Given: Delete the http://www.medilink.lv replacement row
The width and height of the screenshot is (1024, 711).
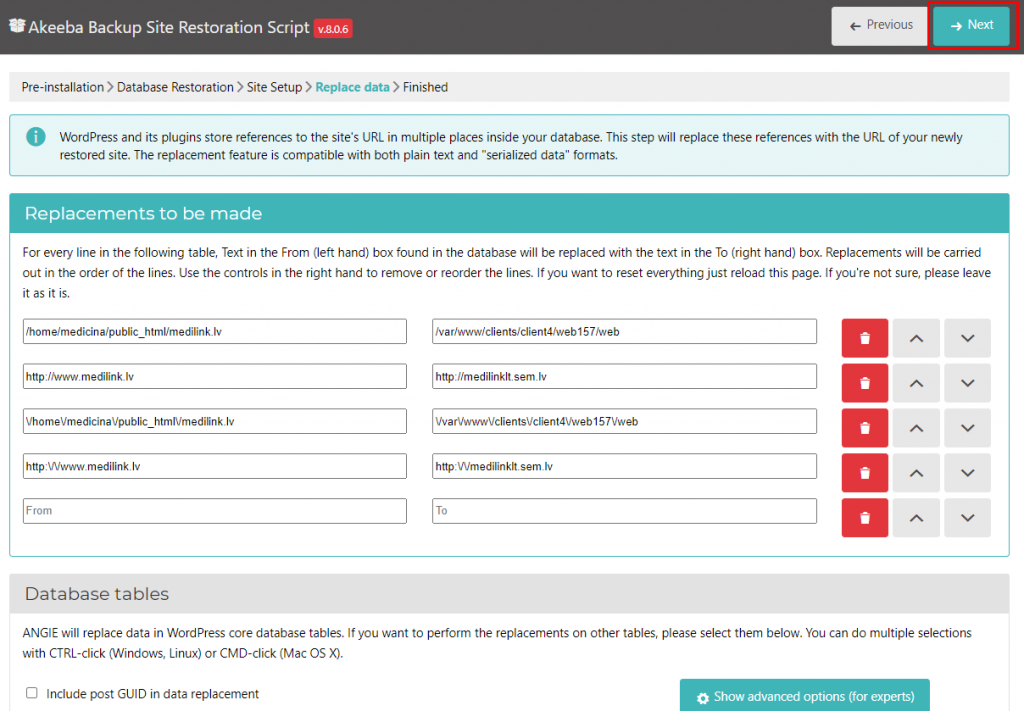Looking at the screenshot, I should pyautogui.click(x=865, y=383).
